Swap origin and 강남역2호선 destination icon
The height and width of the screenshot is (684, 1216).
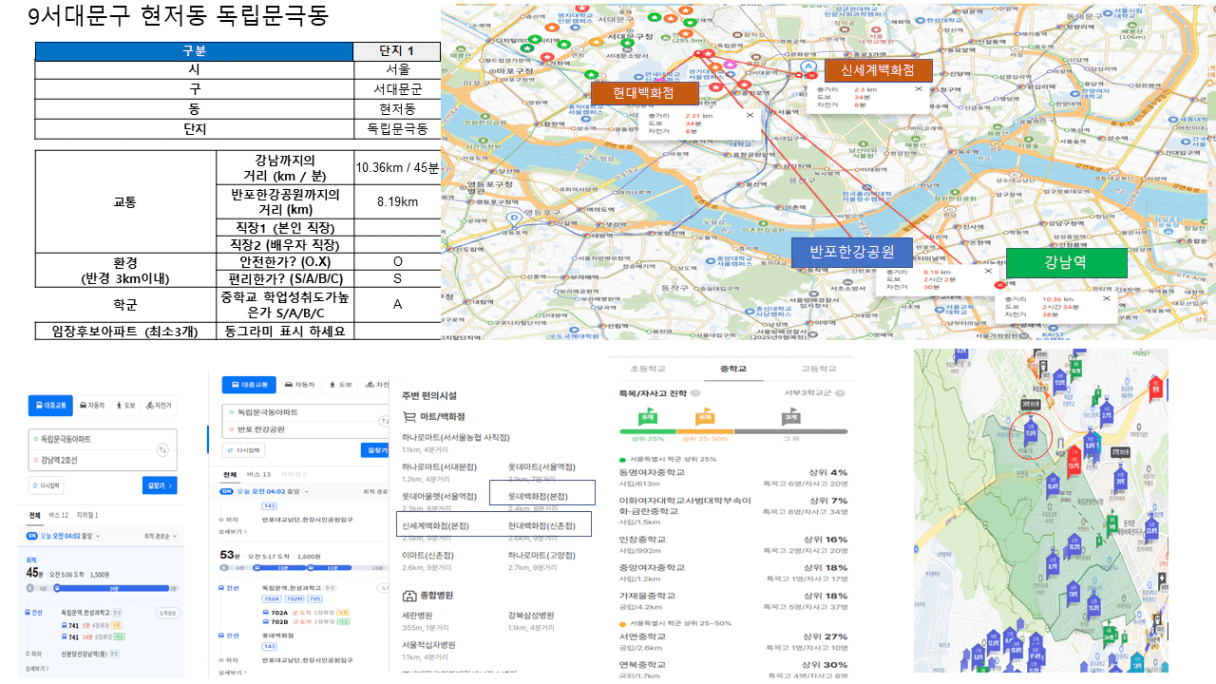click(x=163, y=450)
